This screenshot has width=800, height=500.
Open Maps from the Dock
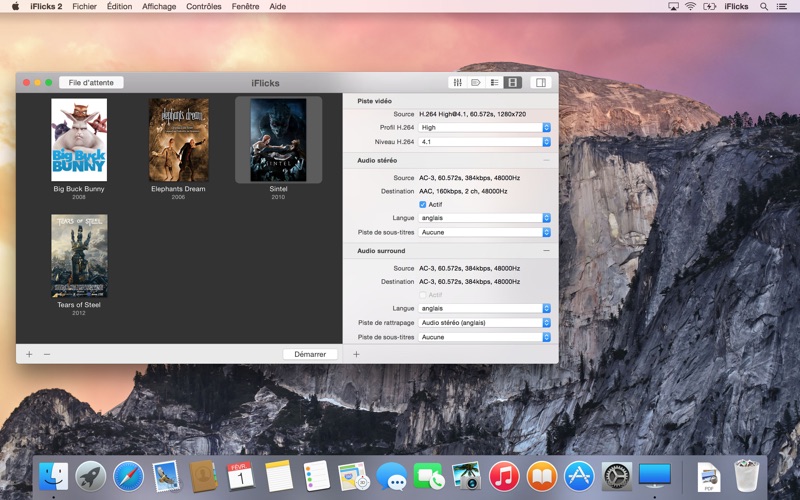[354, 477]
